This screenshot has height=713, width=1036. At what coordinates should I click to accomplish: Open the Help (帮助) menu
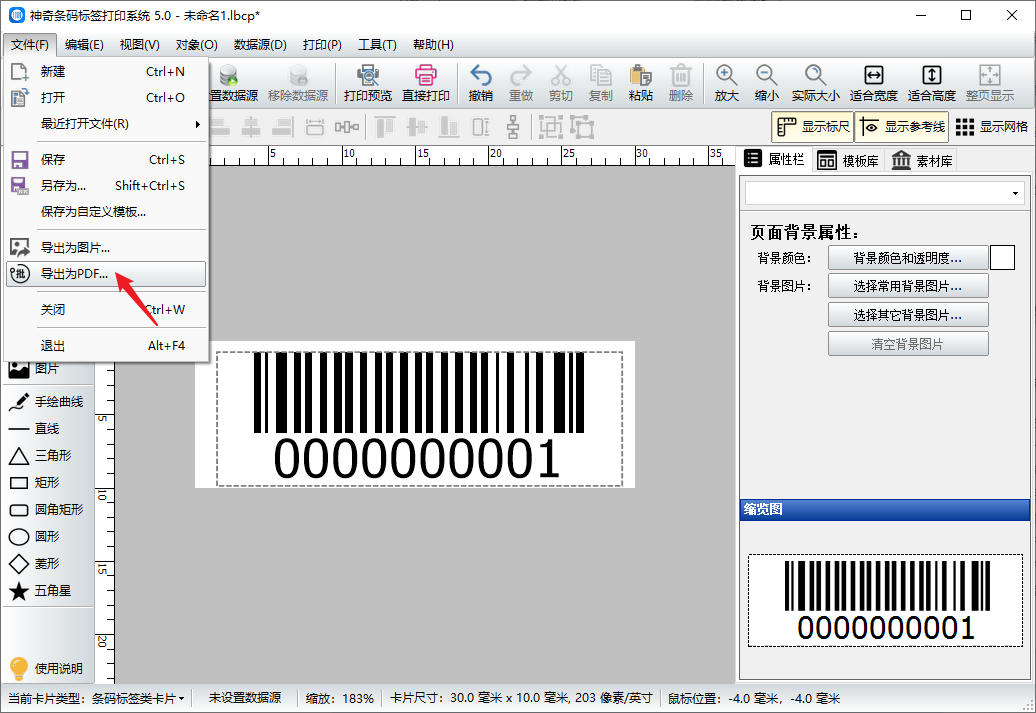tap(433, 45)
